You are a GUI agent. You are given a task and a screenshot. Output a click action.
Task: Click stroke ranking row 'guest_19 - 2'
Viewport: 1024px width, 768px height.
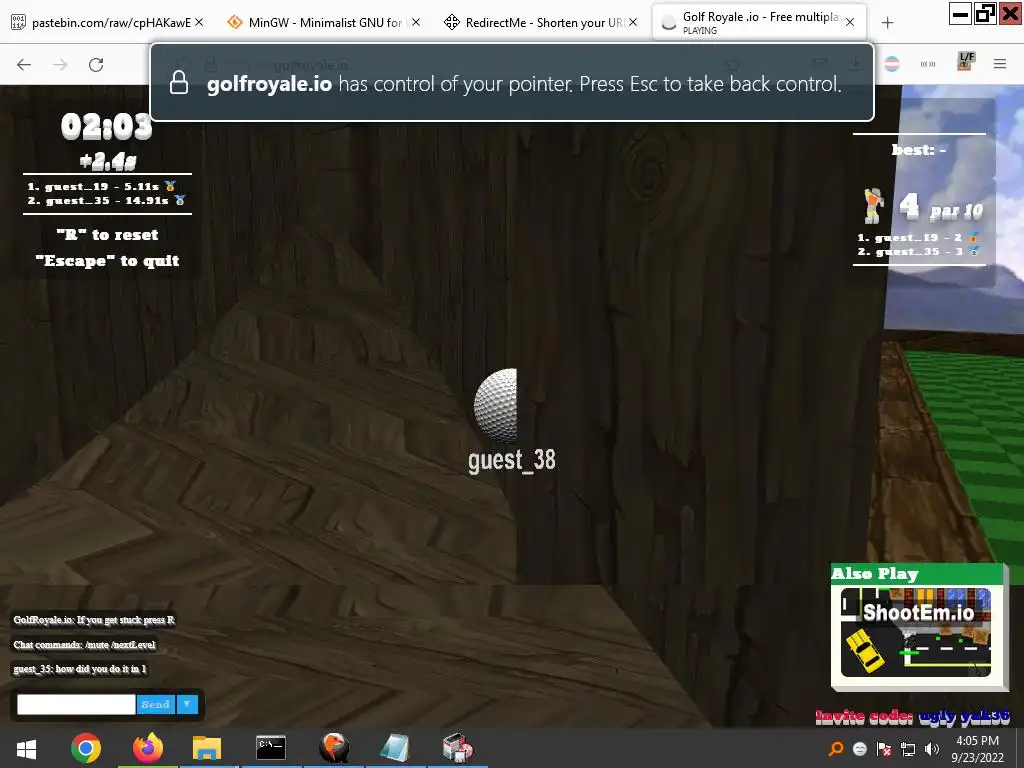point(918,237)
